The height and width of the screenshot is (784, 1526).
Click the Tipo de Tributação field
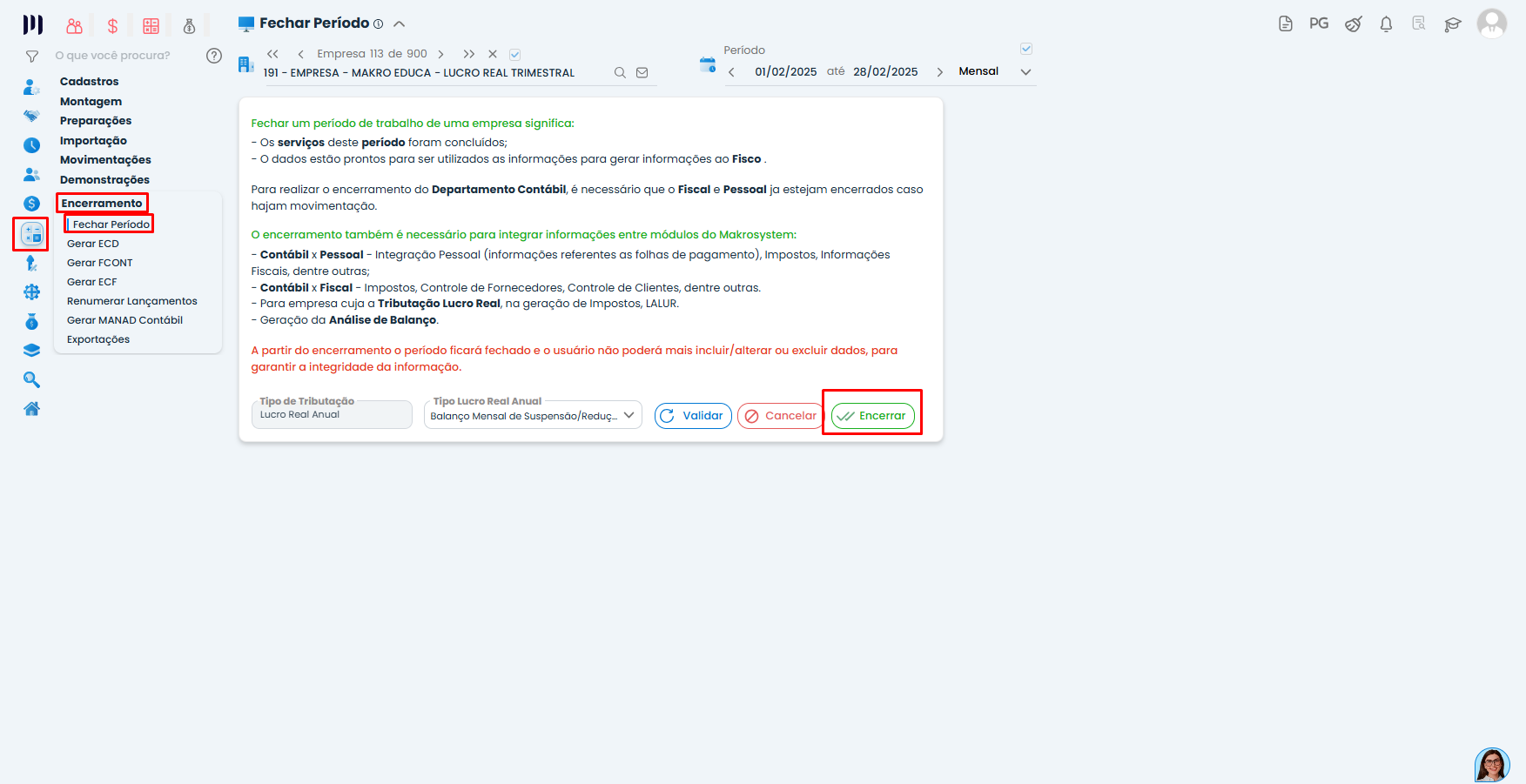point(331,415)
